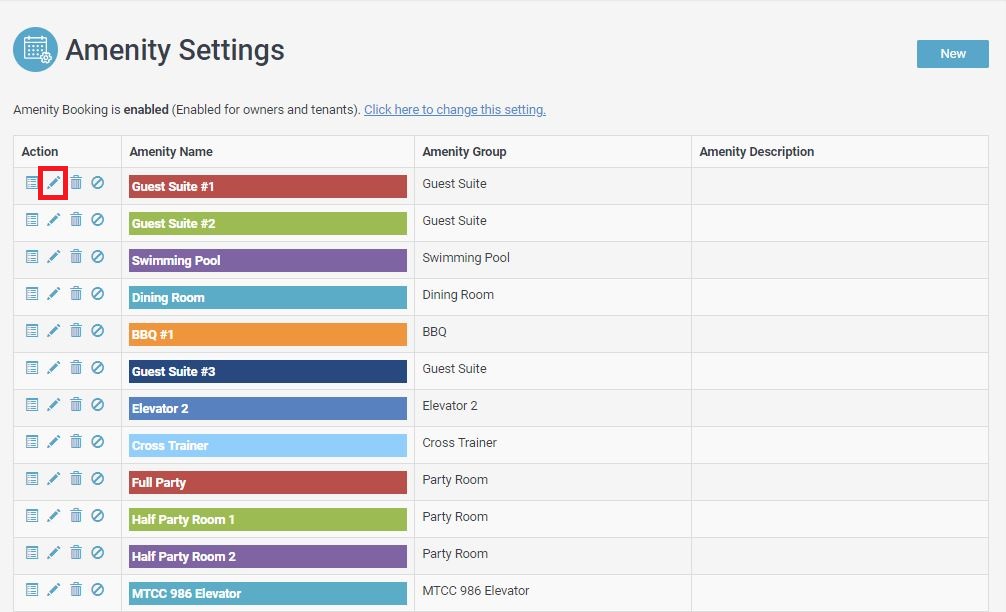Click the Amenity Settings calendar icon
The width and height of the screenshot is (1006, 612).
click(x=35, y=50)
